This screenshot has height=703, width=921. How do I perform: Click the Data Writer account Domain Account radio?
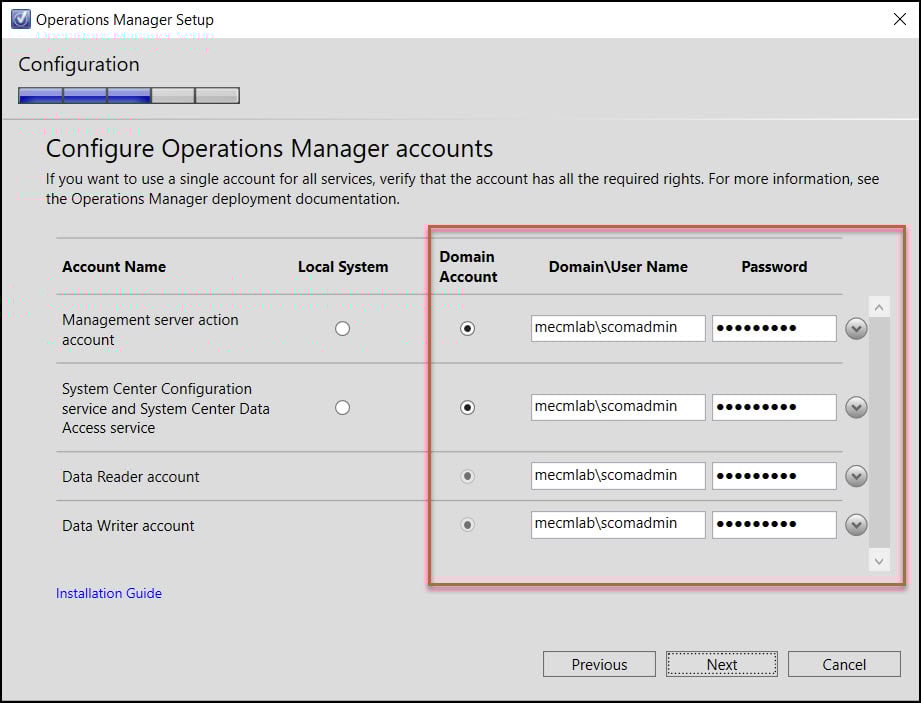click(468, 524)
